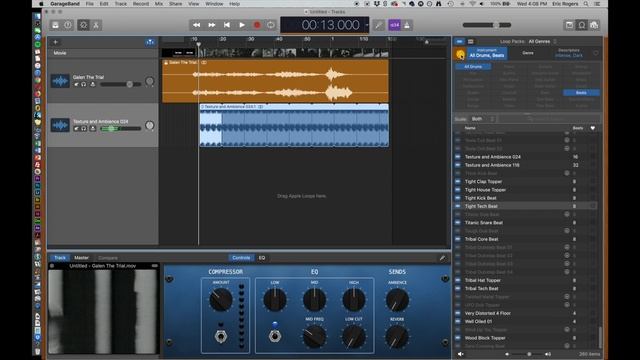Switch loop browser to button view
The width and height of the screenshot is (640, 360).
pyautogui.click(x=460, y=42)
